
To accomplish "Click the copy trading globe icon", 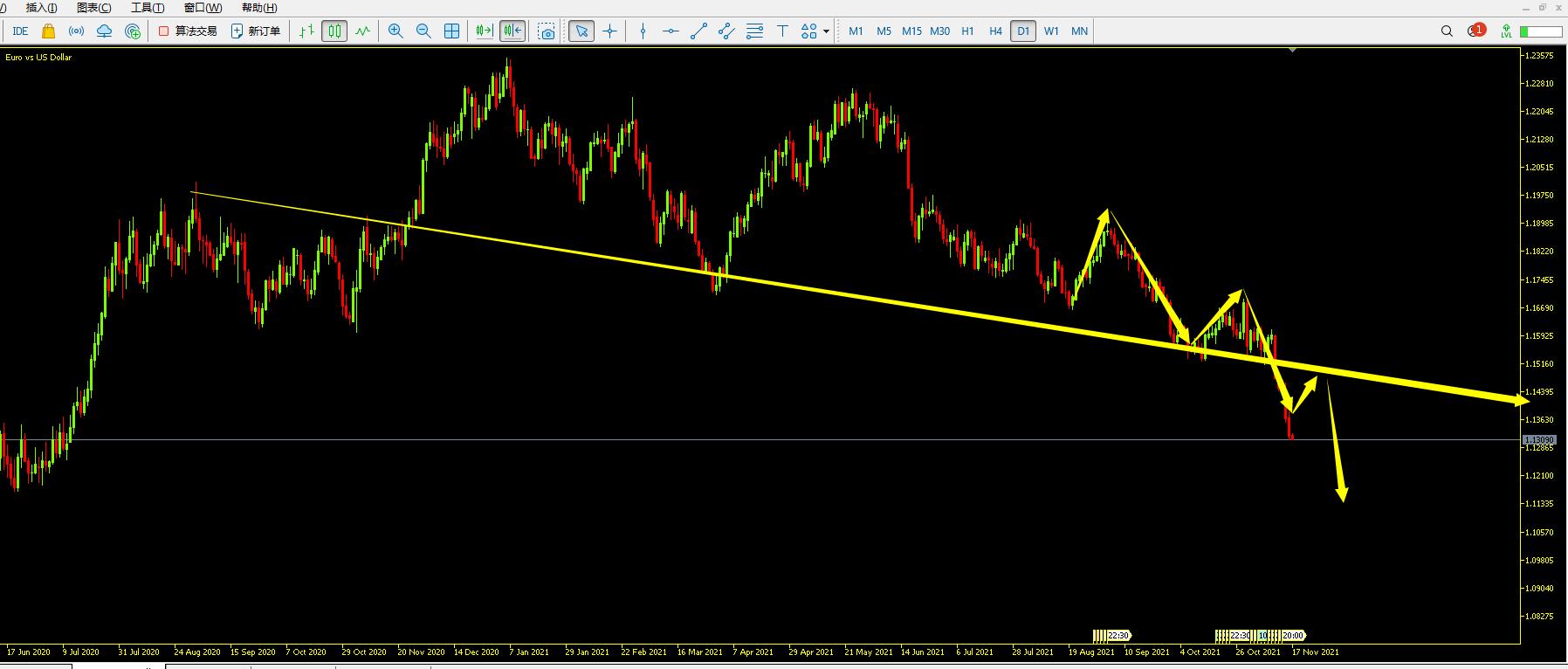I will [x=133, y=31].
